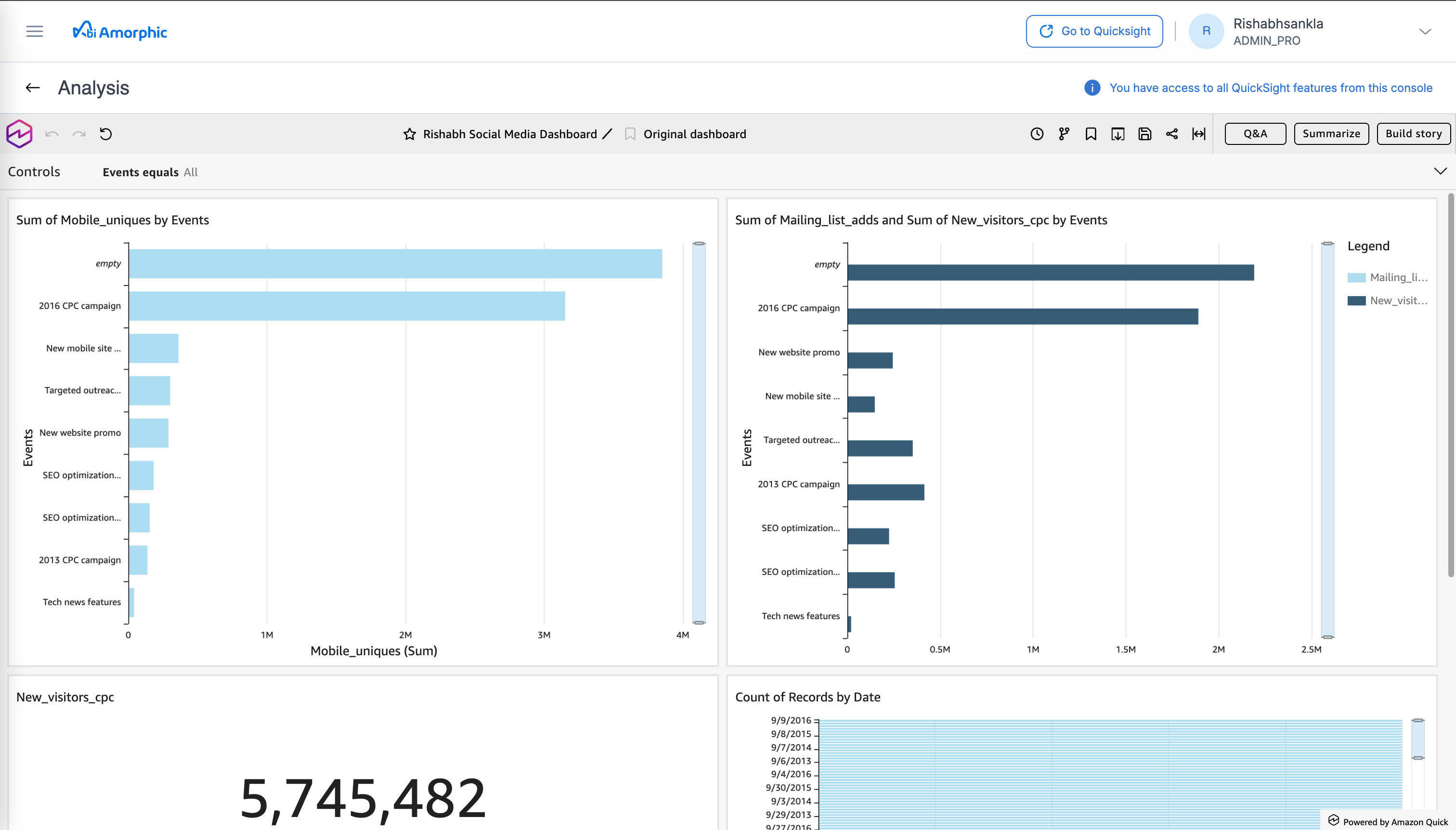Click the branch versions icon in the toolbar

1063,133
